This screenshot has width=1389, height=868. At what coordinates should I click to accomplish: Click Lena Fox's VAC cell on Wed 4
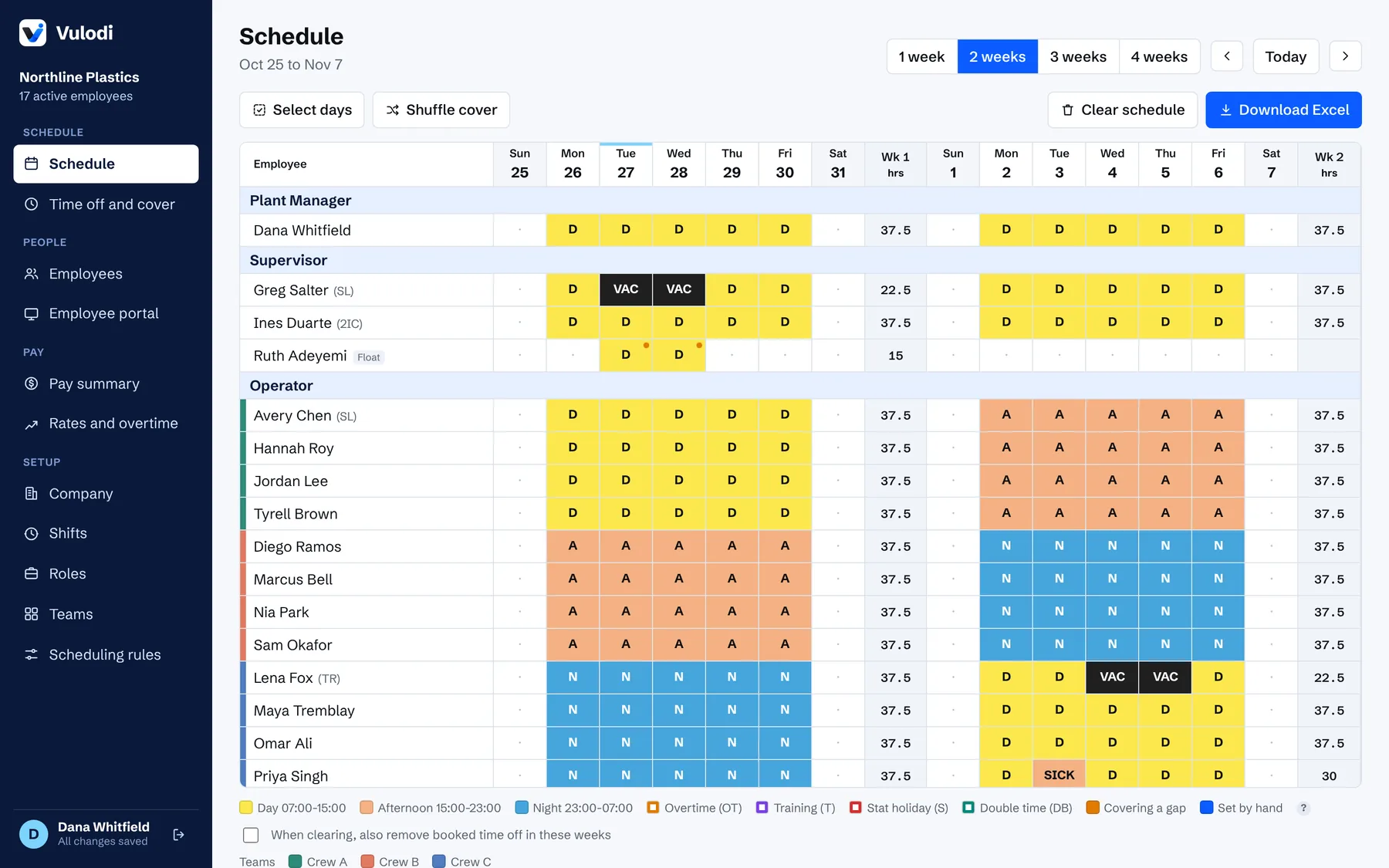tap(1112, 677)
